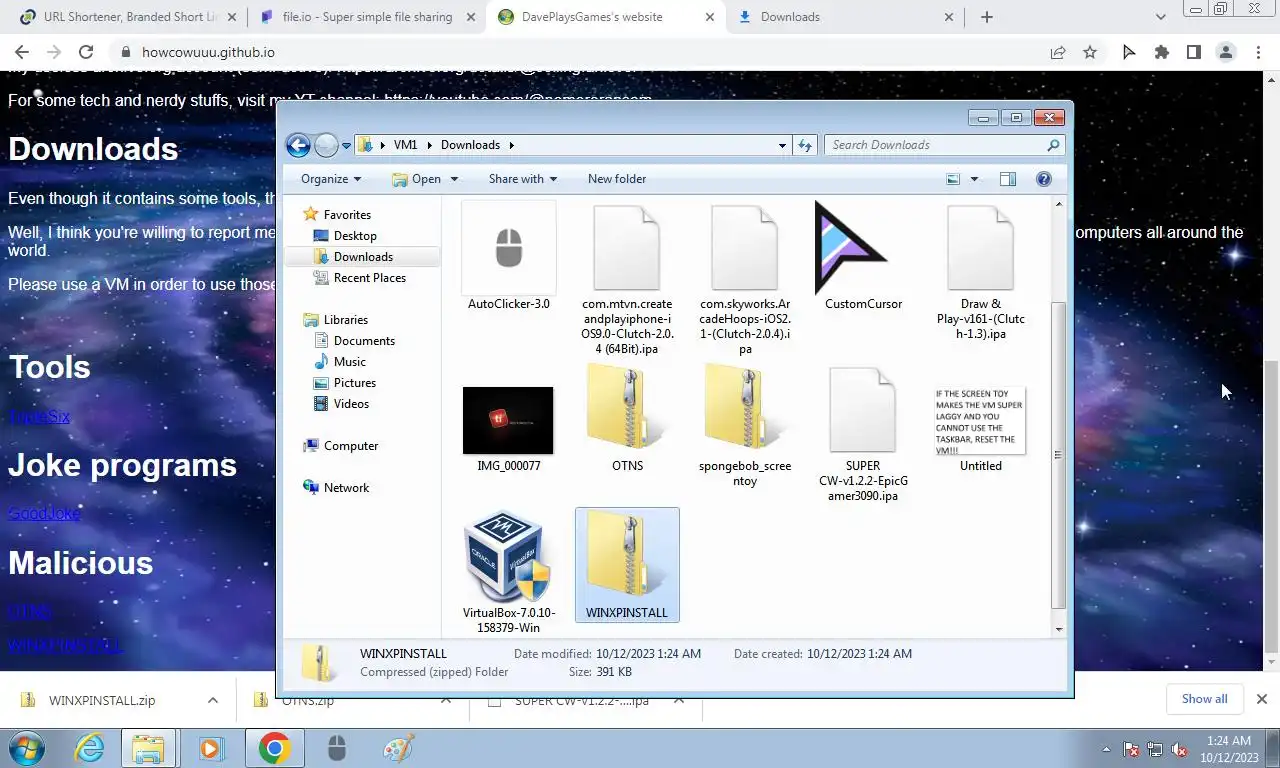Click the Explorer Forward arrow button
The image size is (1280, 768).
(326, 145)
